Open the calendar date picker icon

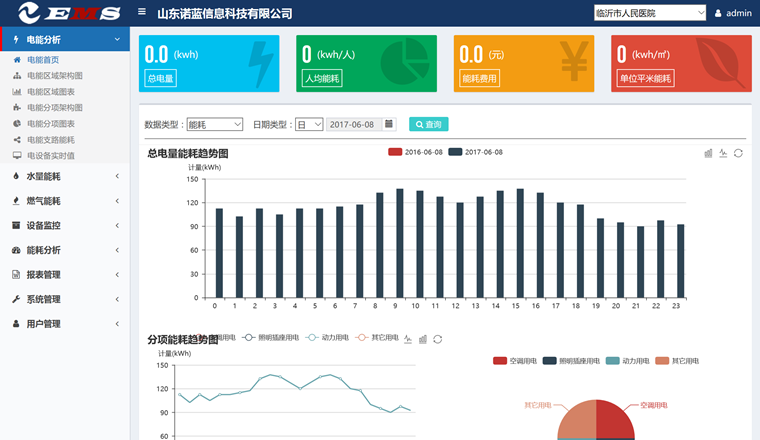(389, 124)
